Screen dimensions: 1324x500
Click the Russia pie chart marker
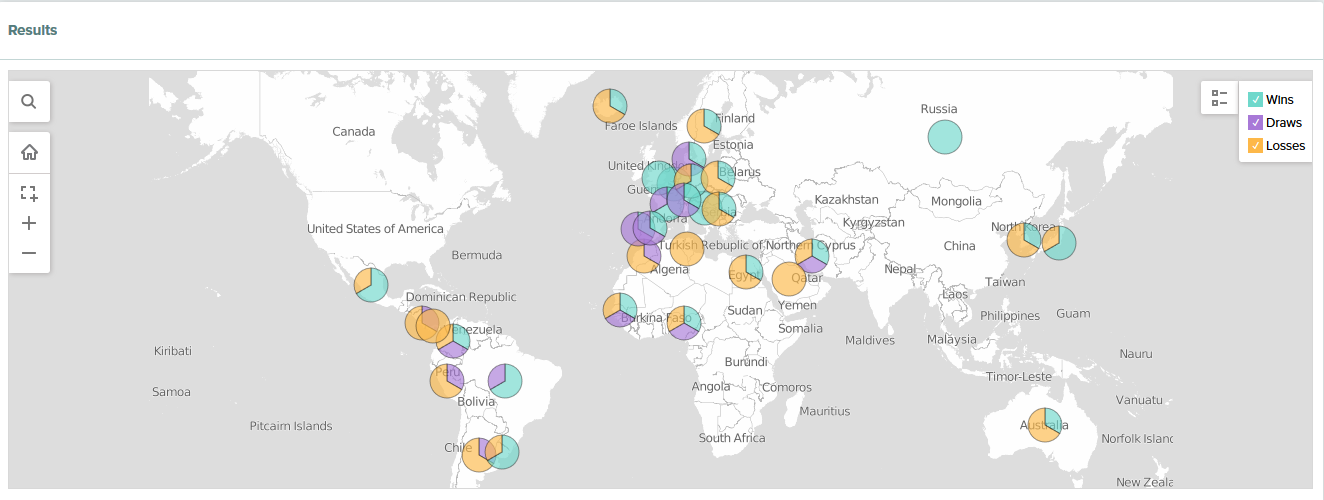944,137
